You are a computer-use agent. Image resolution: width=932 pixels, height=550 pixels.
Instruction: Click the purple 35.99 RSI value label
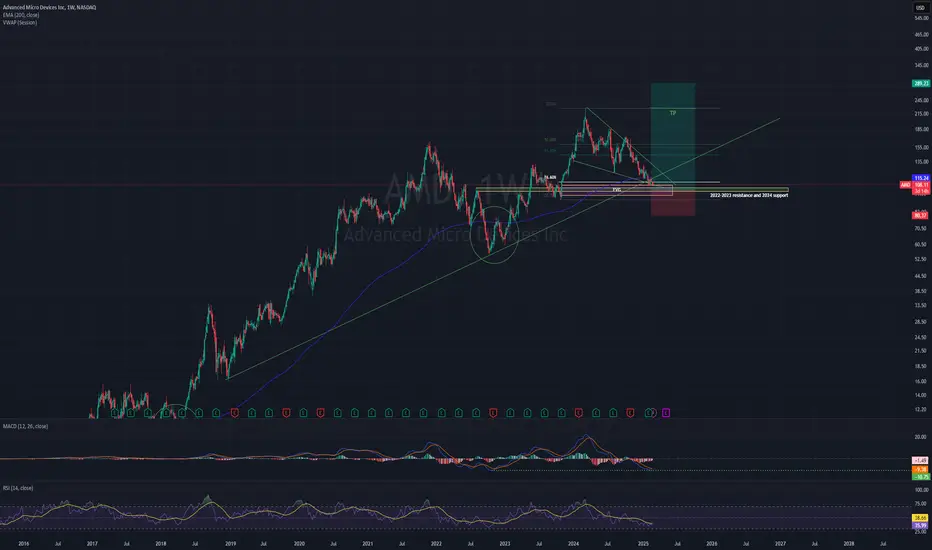[x=921, y=526]
